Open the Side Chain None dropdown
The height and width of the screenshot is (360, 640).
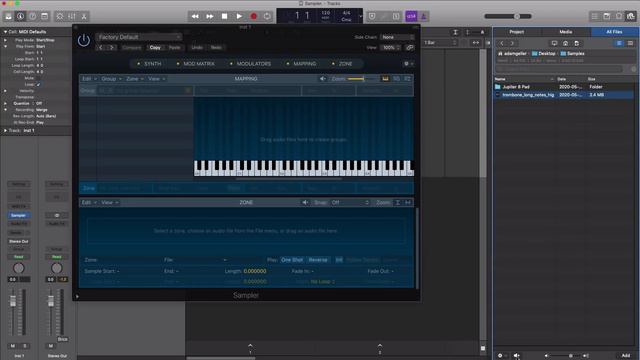397,37
